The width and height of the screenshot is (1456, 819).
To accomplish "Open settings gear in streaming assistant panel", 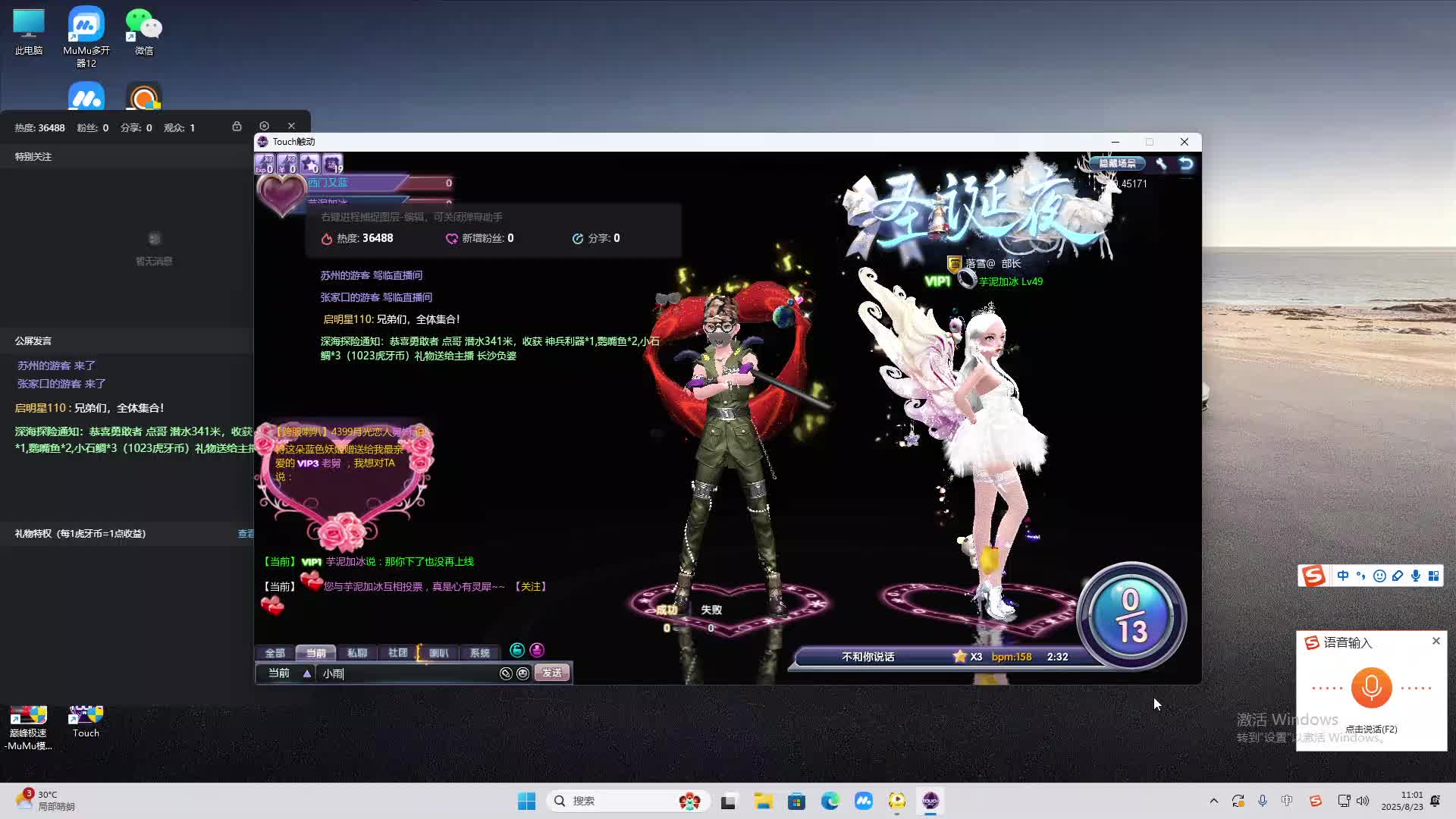I will tap(264, 126).
